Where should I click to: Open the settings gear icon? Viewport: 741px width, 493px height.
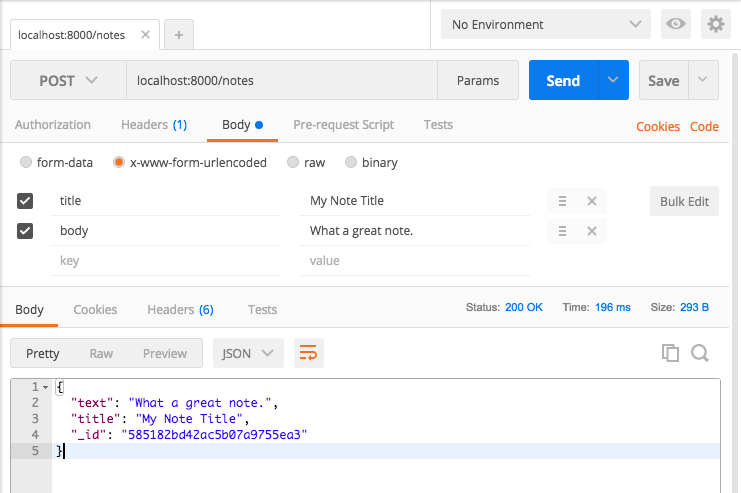pos(715,24)
